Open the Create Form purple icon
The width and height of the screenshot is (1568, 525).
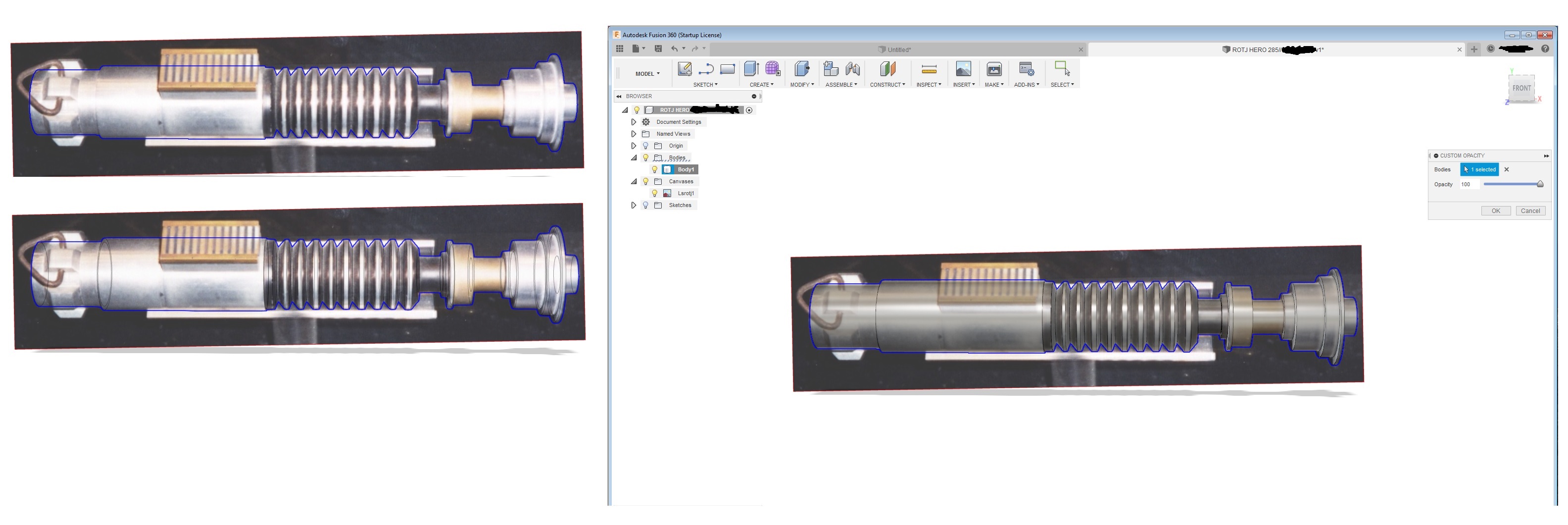pos(773,69)
